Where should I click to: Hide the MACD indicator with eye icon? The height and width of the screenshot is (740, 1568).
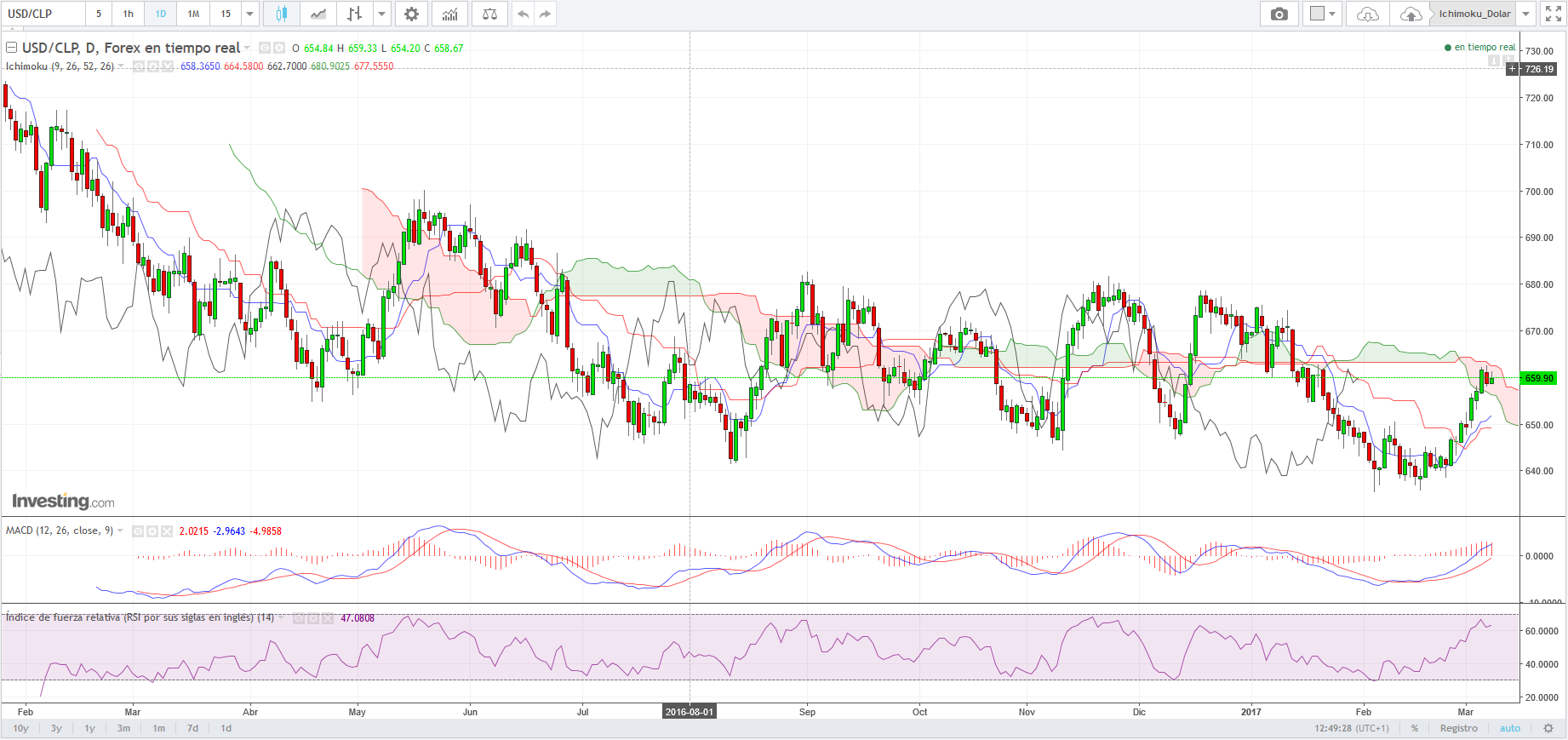coord(138,531)
